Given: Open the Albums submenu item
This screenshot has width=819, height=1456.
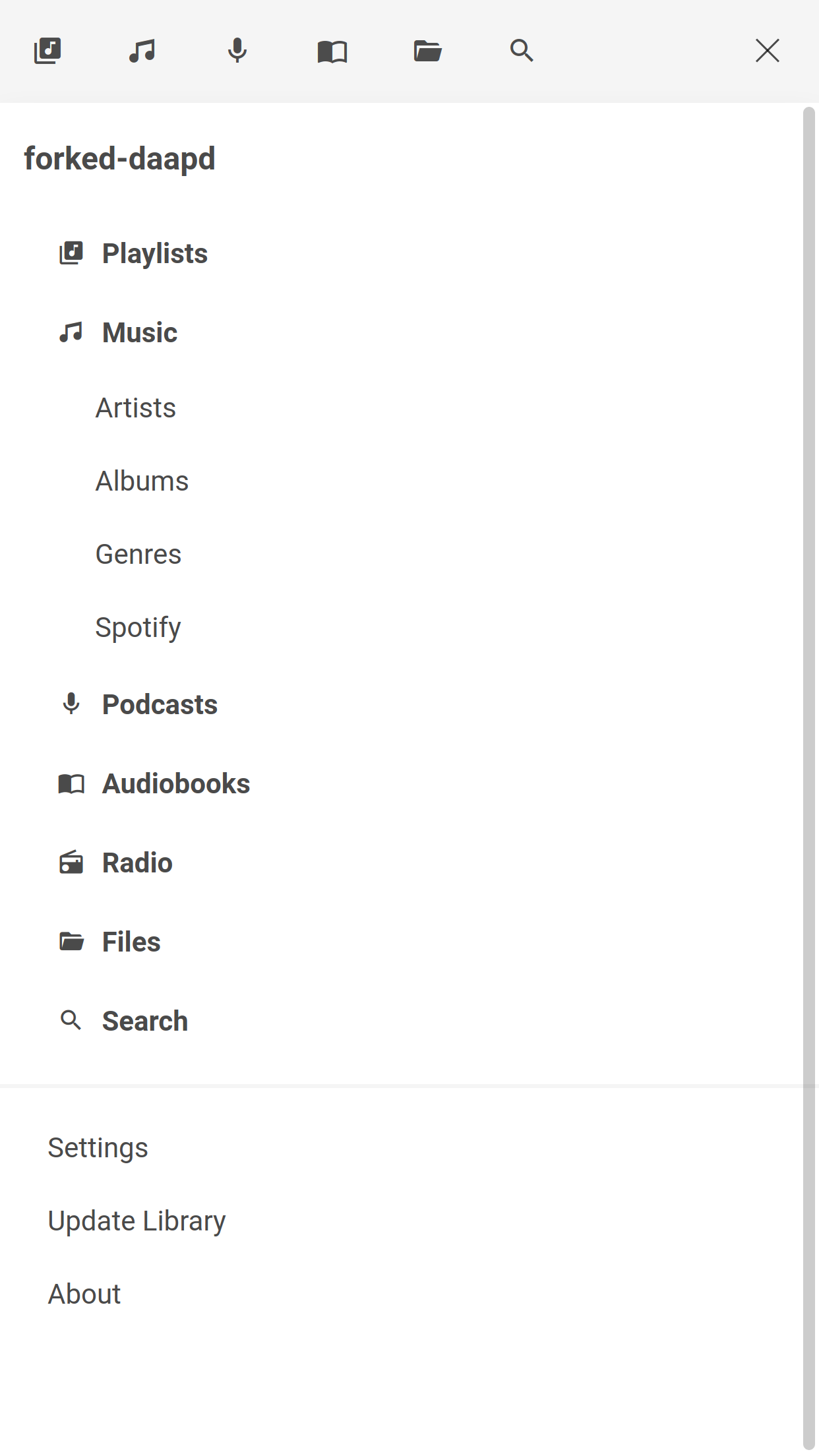Looking at the screenshot, I should pos(142,481).
